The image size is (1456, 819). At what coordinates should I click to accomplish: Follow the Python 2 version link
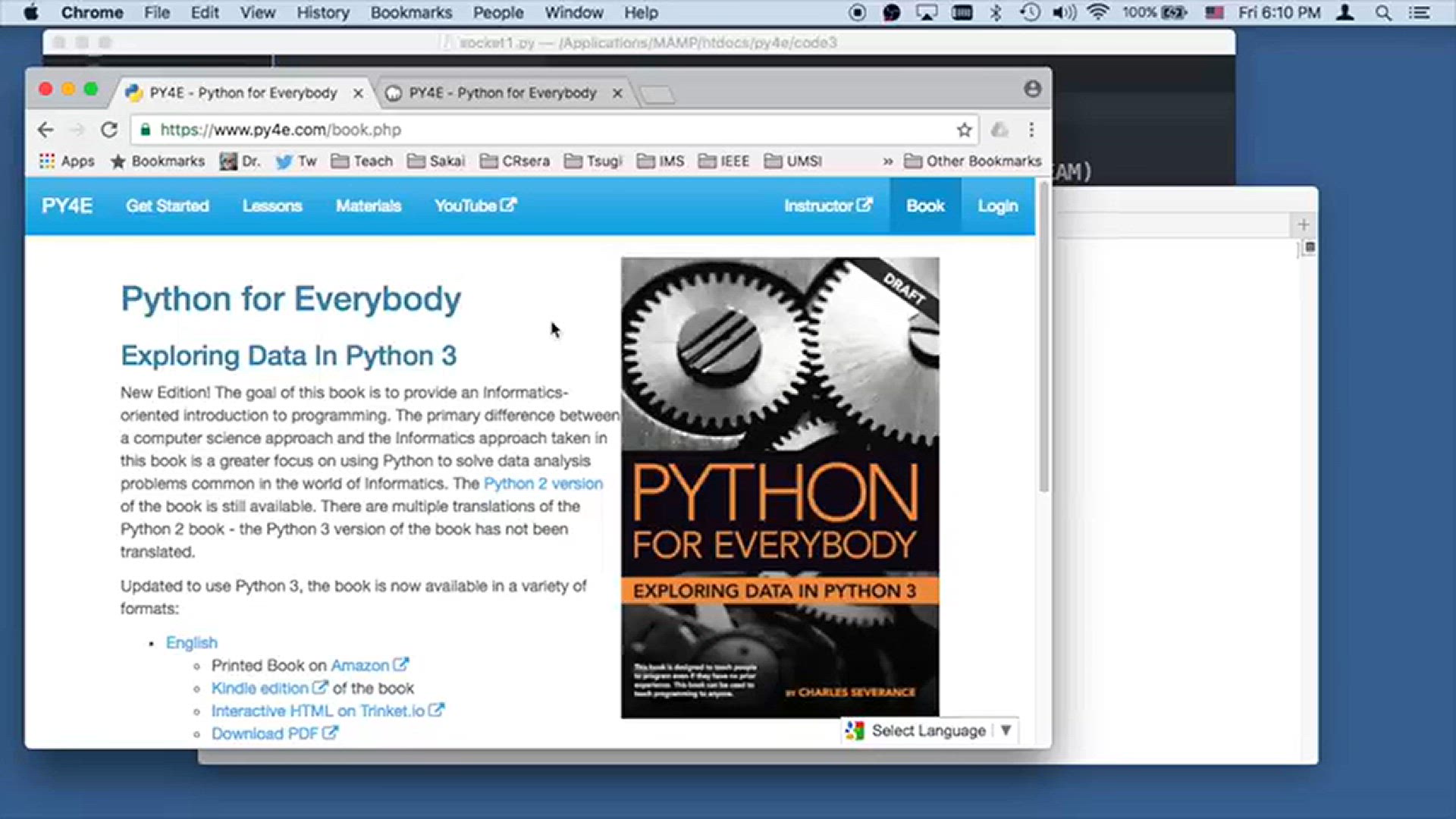pyautogui.click(x=543, y=484)
